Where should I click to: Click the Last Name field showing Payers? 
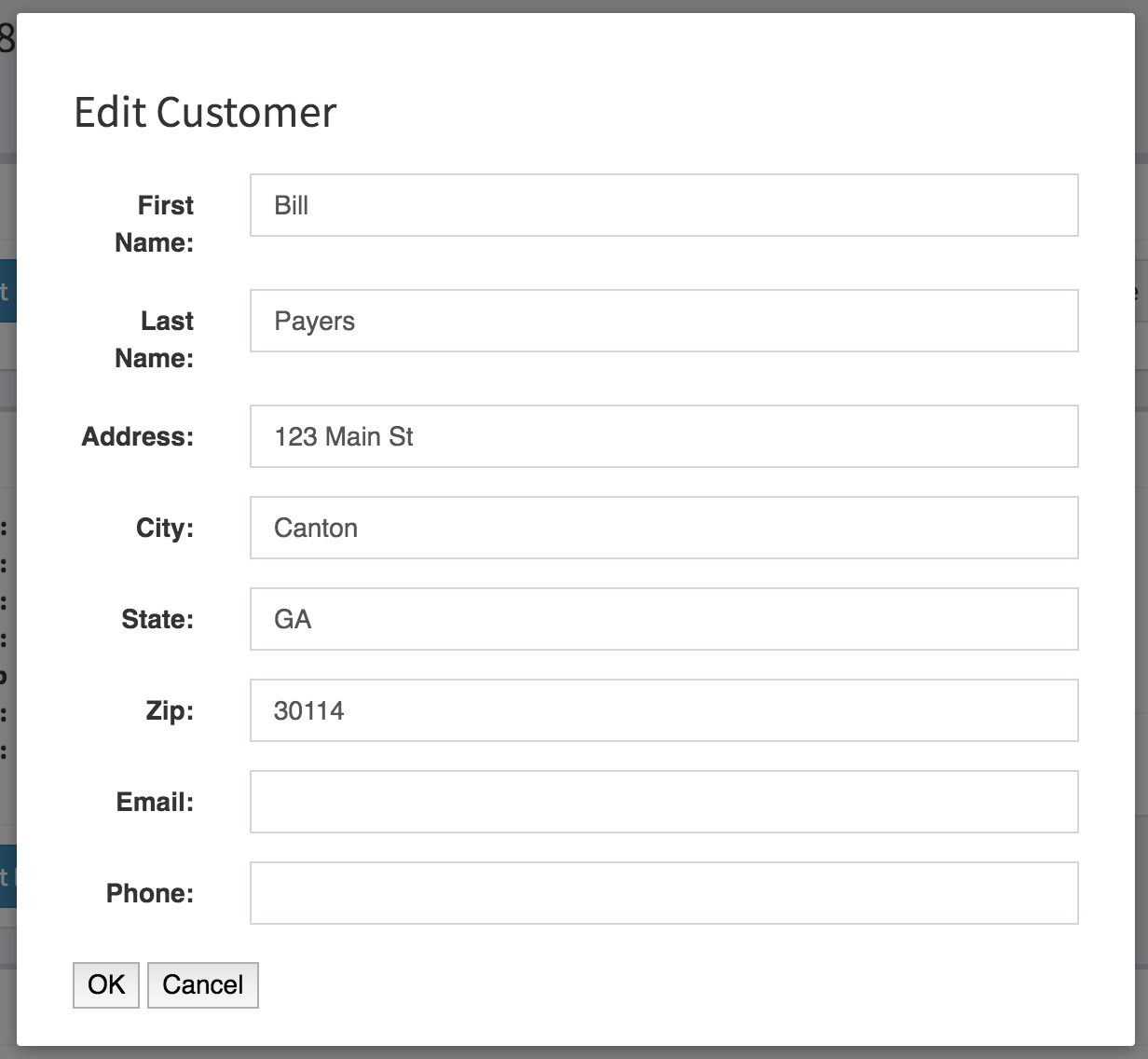(x=663, y=321)
